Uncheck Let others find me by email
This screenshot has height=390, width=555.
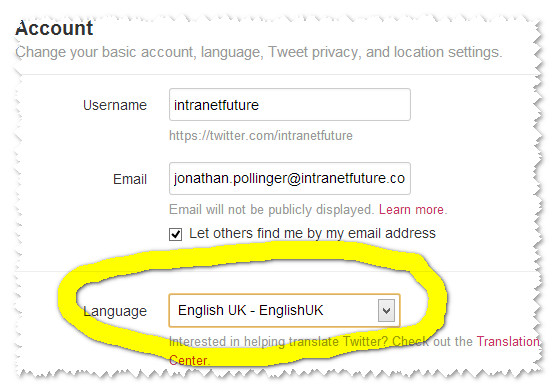click(x=176, y=234)
